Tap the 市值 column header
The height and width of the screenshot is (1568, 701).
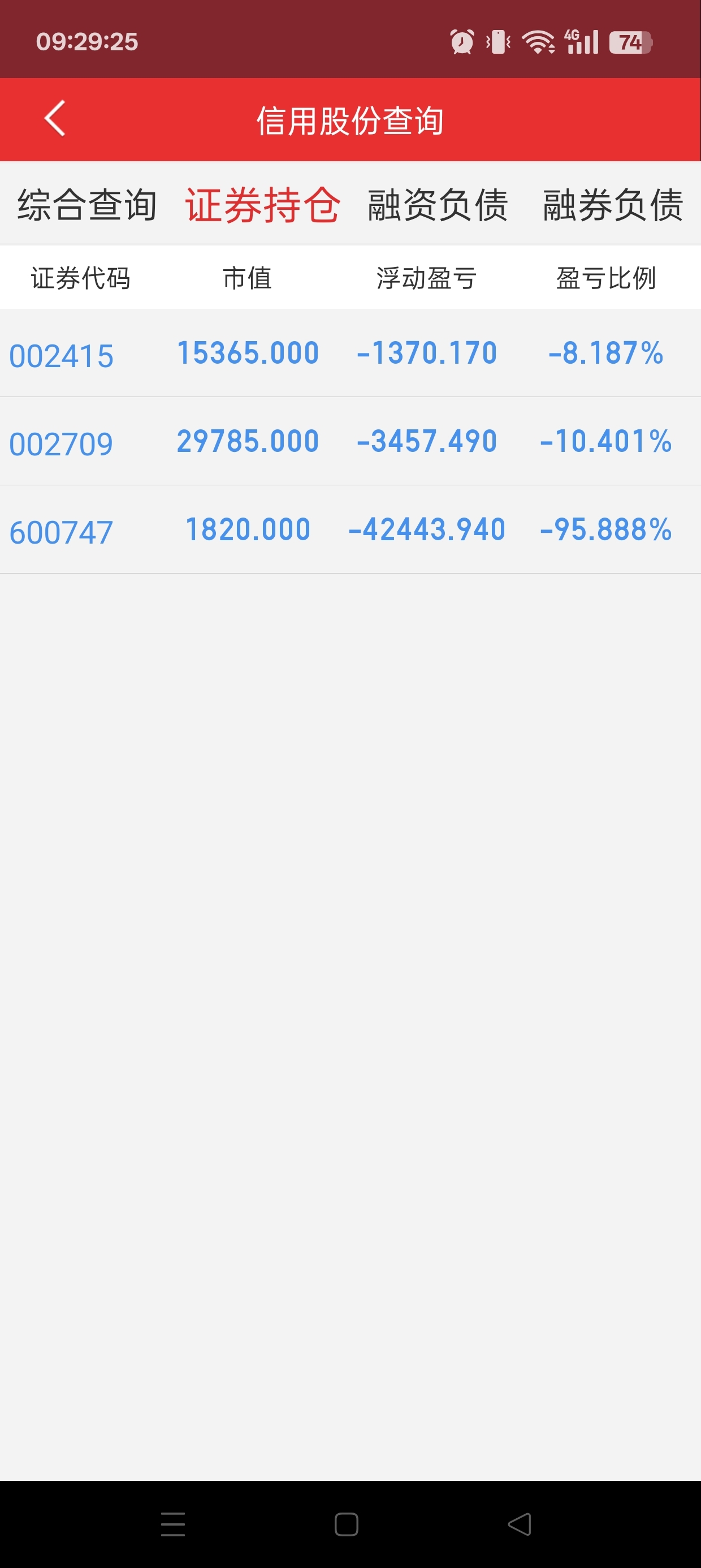(x=247, y=278)
